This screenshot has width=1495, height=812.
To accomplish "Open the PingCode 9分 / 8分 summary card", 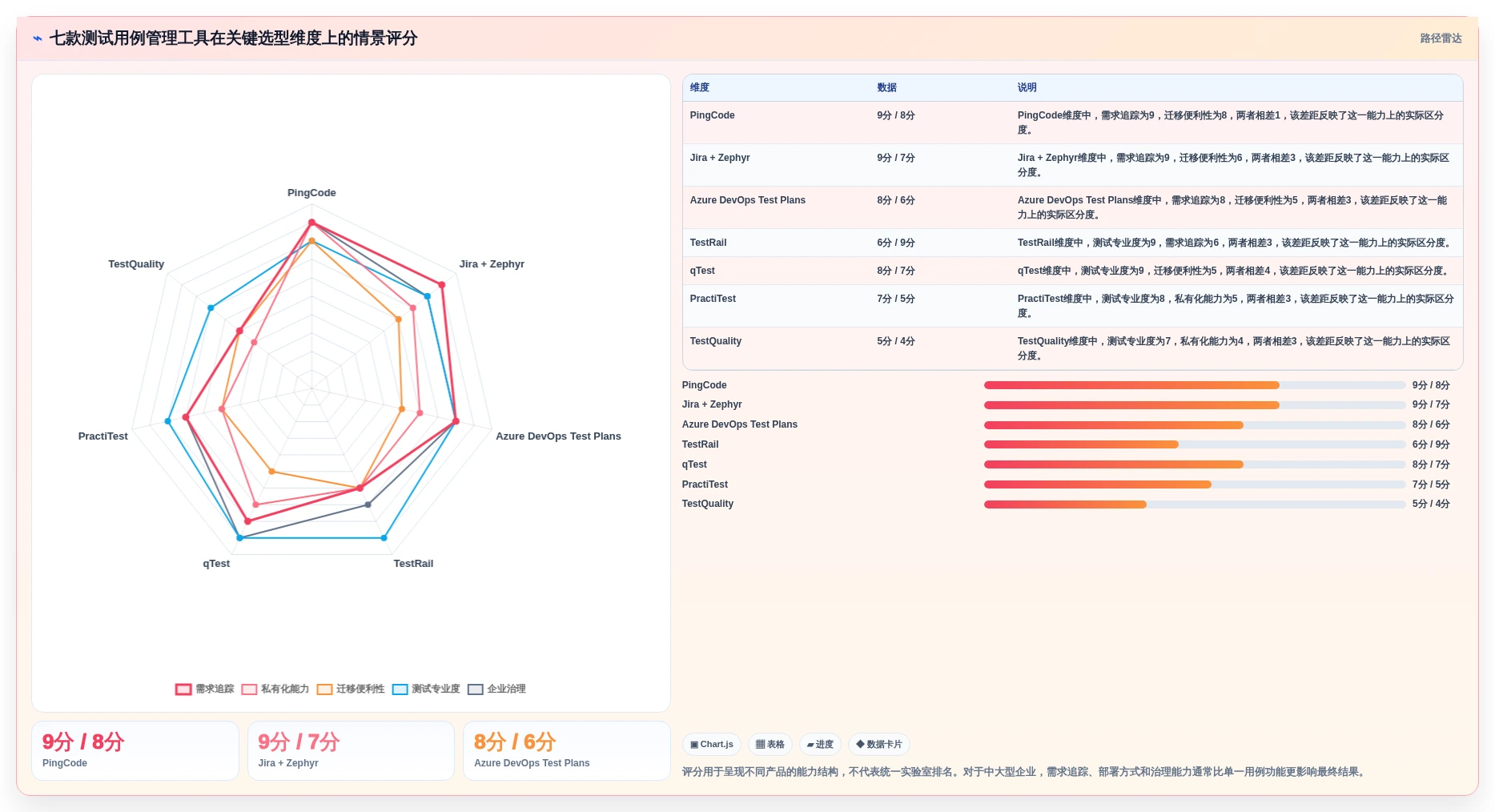I will tap(135, 750).
